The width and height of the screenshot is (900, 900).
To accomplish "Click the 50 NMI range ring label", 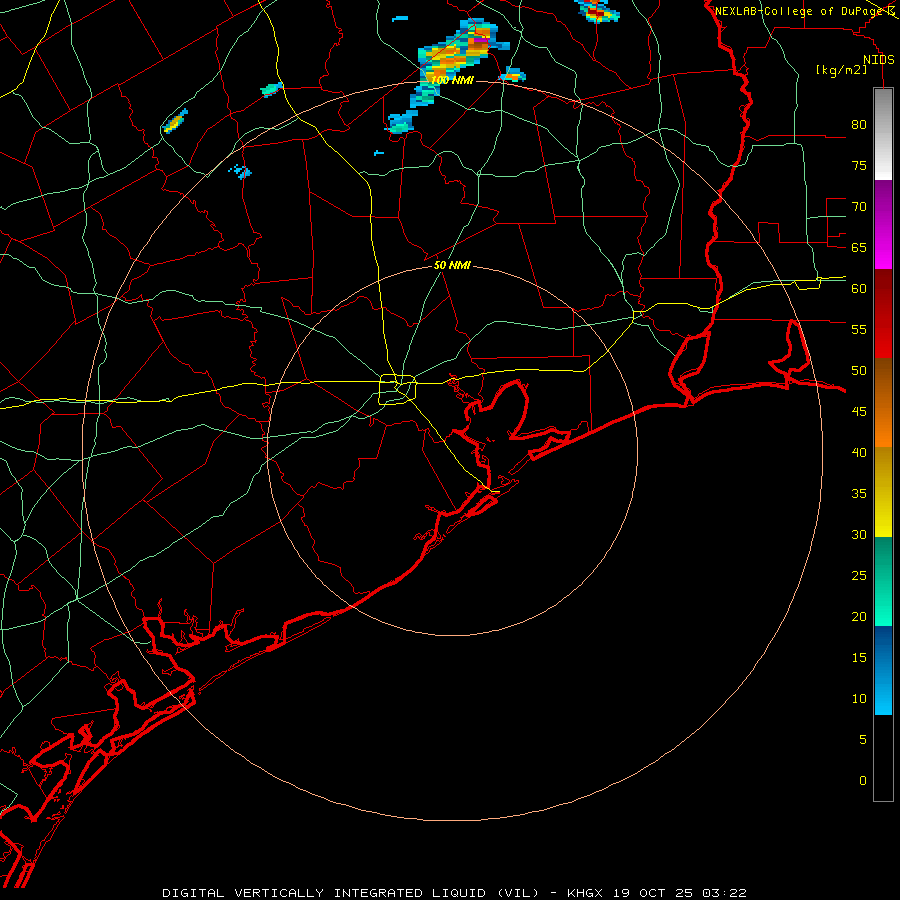I will (452, 265).
